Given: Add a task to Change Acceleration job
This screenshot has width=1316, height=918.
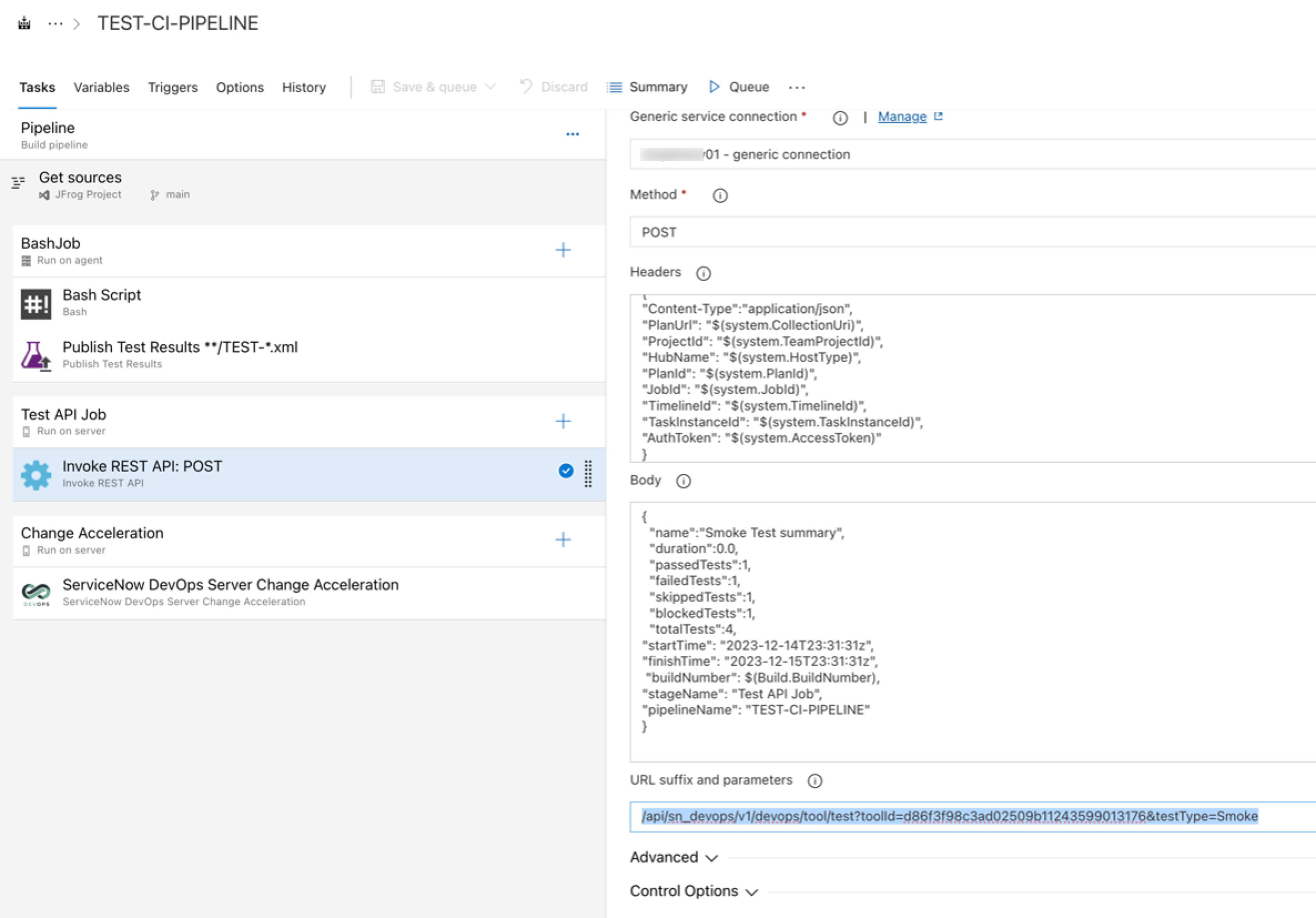Looking at the screenshot, I should (563, 539).
